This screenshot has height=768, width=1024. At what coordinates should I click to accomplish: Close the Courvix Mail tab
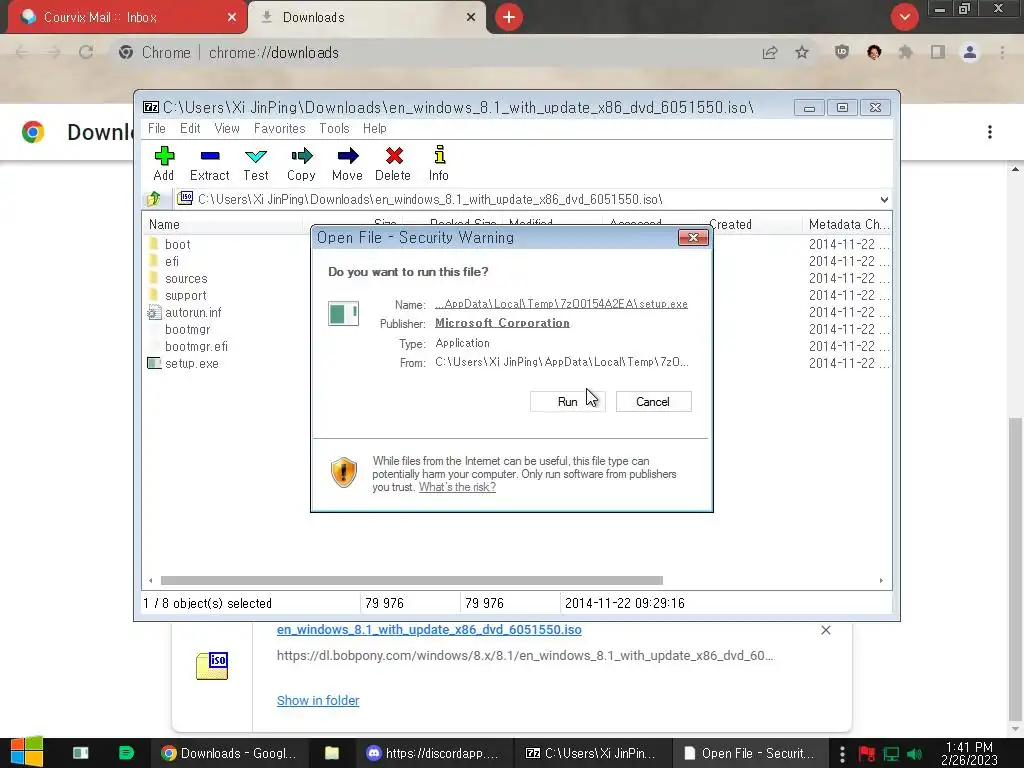point(232,17)
